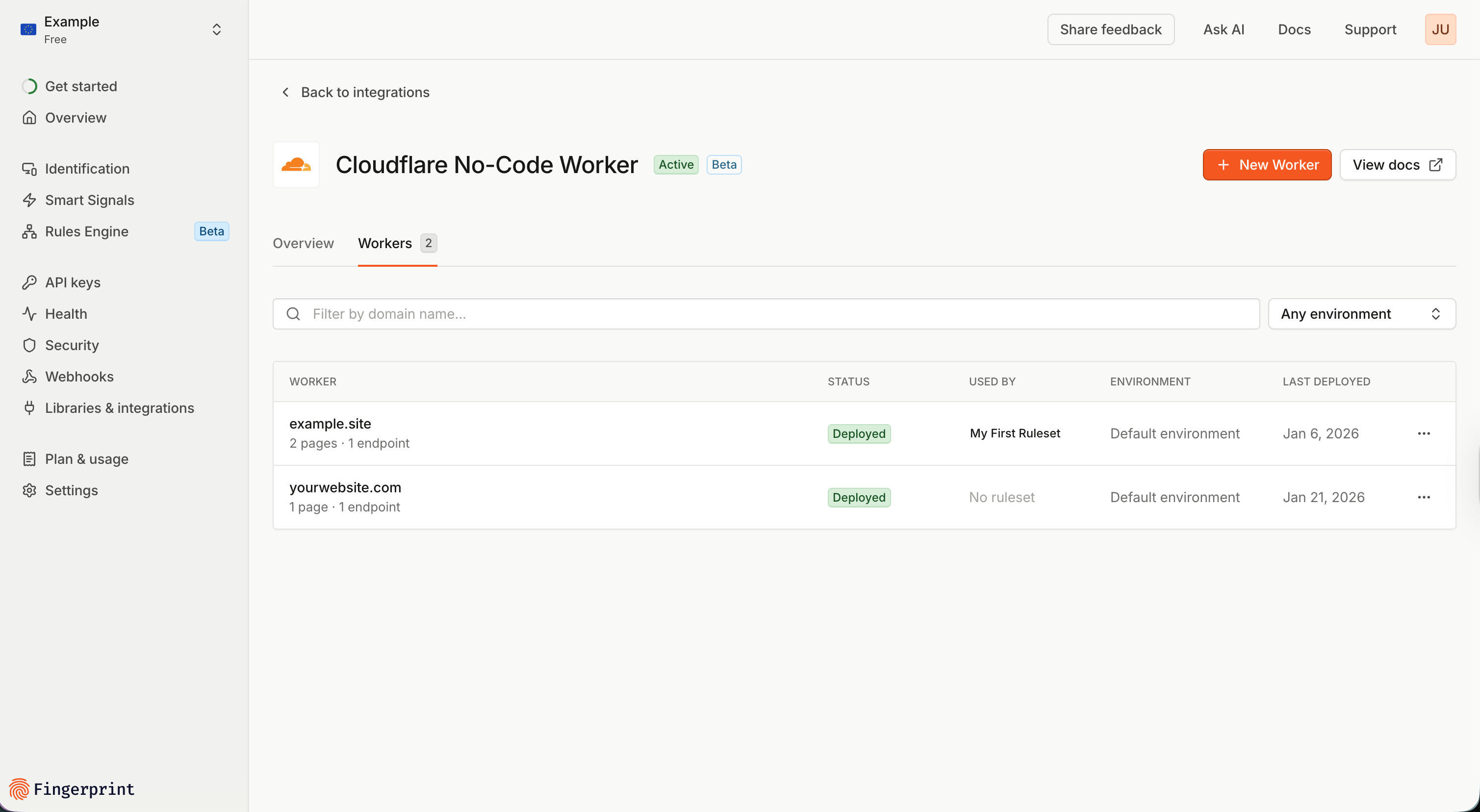Open Smart Signals lightning icon
Image resolution: width=1480 pixels, height=812 pixels.
point(29,200)
